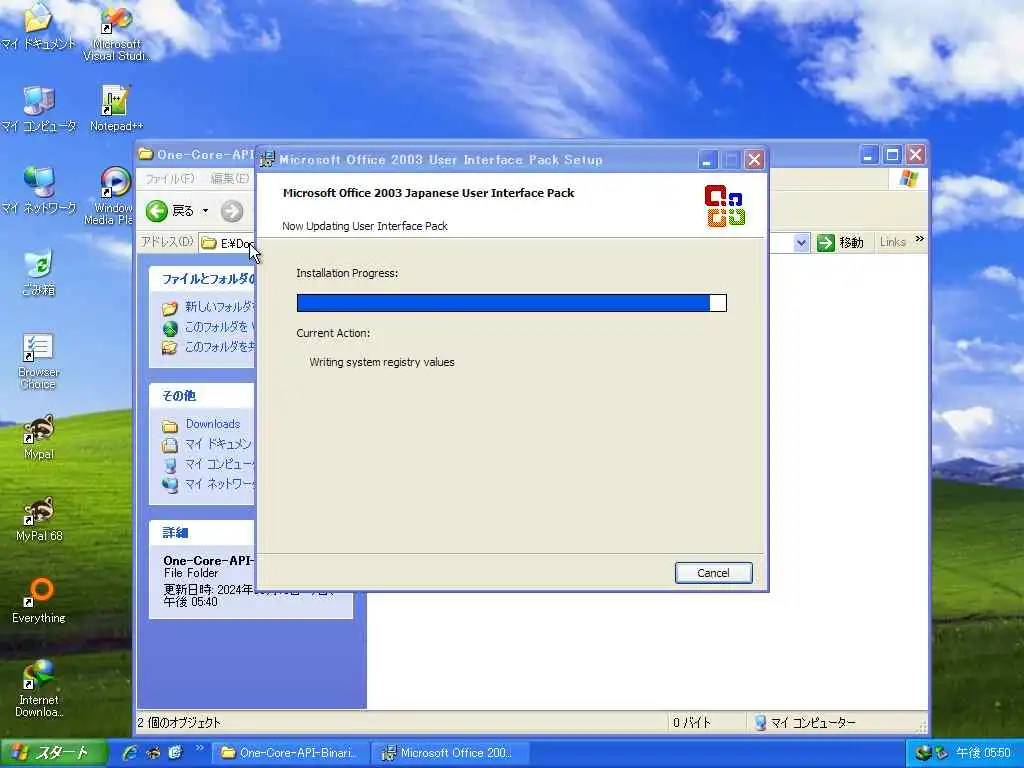Click the address bar path field

tap(227, 243)
